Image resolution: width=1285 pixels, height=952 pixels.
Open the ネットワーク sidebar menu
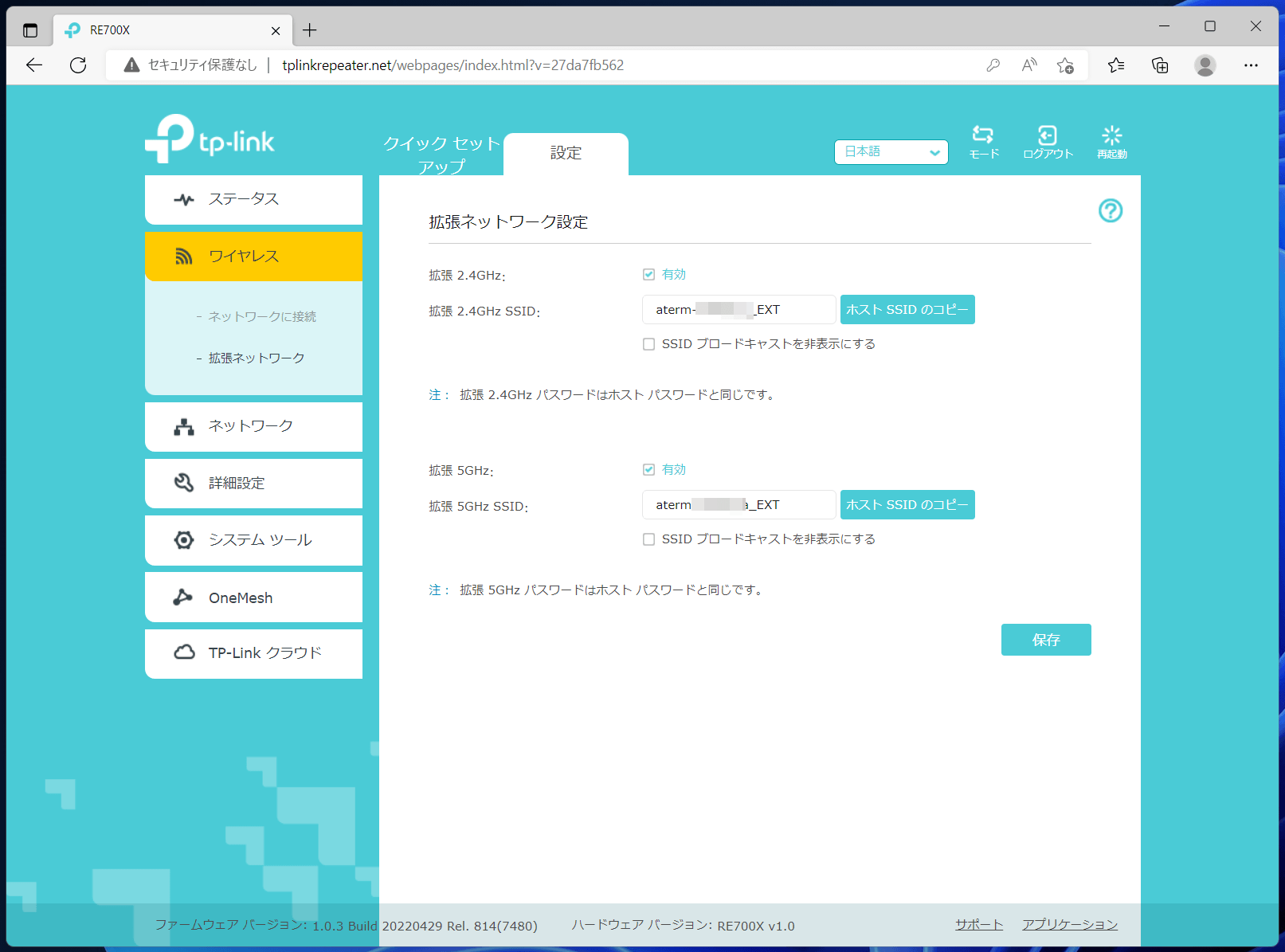point(253,426)
